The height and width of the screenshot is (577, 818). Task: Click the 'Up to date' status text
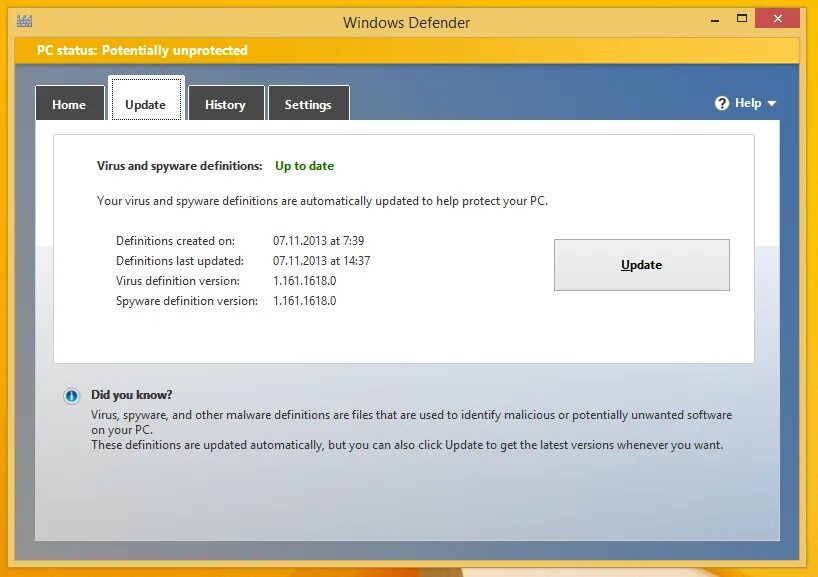[305, 166]
